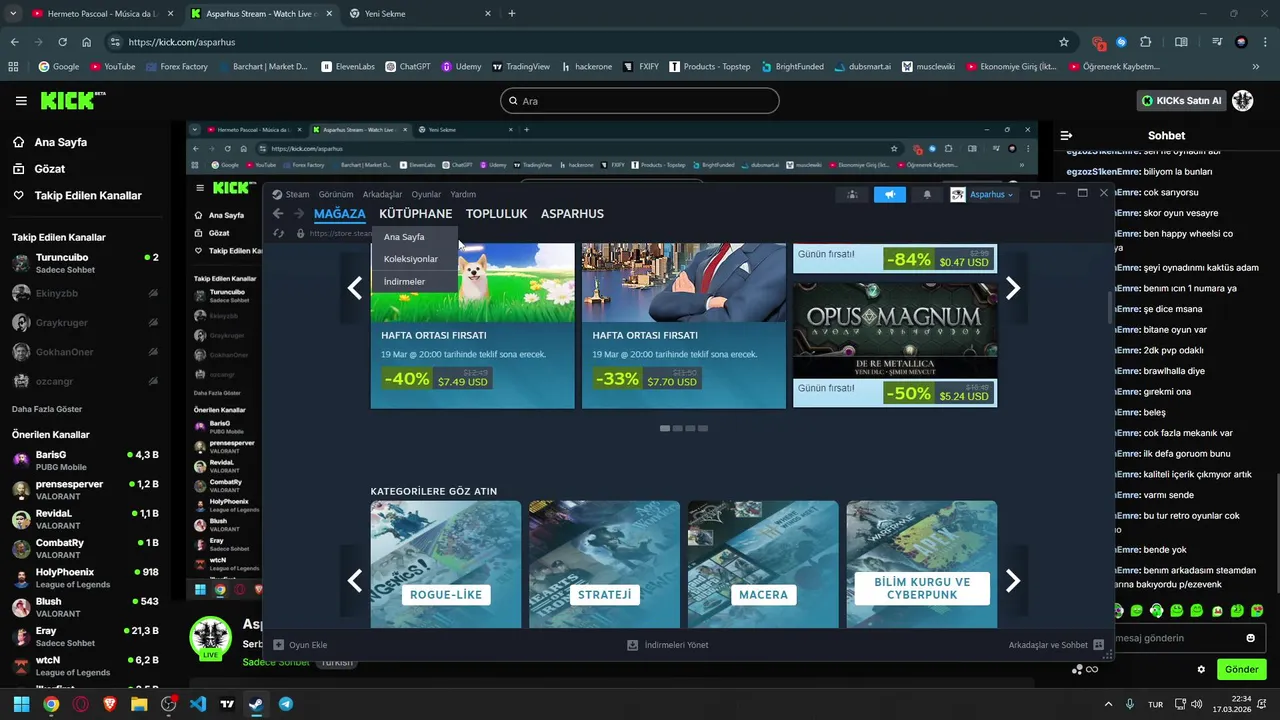
Task: Open the Arkadaşlar menu in Steam
Action: coord(382,194)
